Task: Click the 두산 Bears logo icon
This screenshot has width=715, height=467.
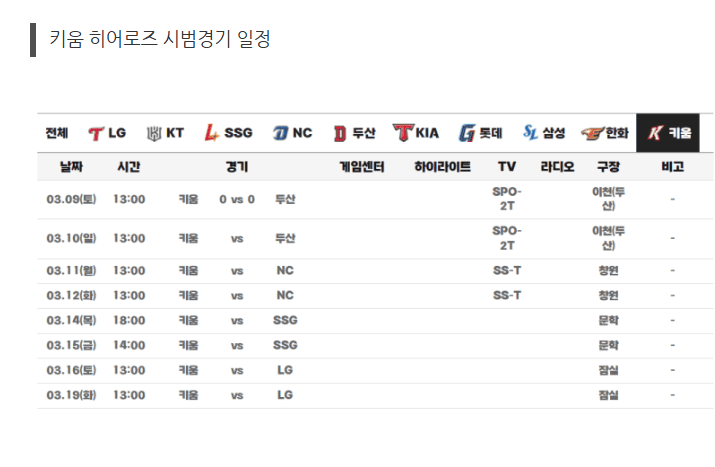Action: [x=340, y=134]
